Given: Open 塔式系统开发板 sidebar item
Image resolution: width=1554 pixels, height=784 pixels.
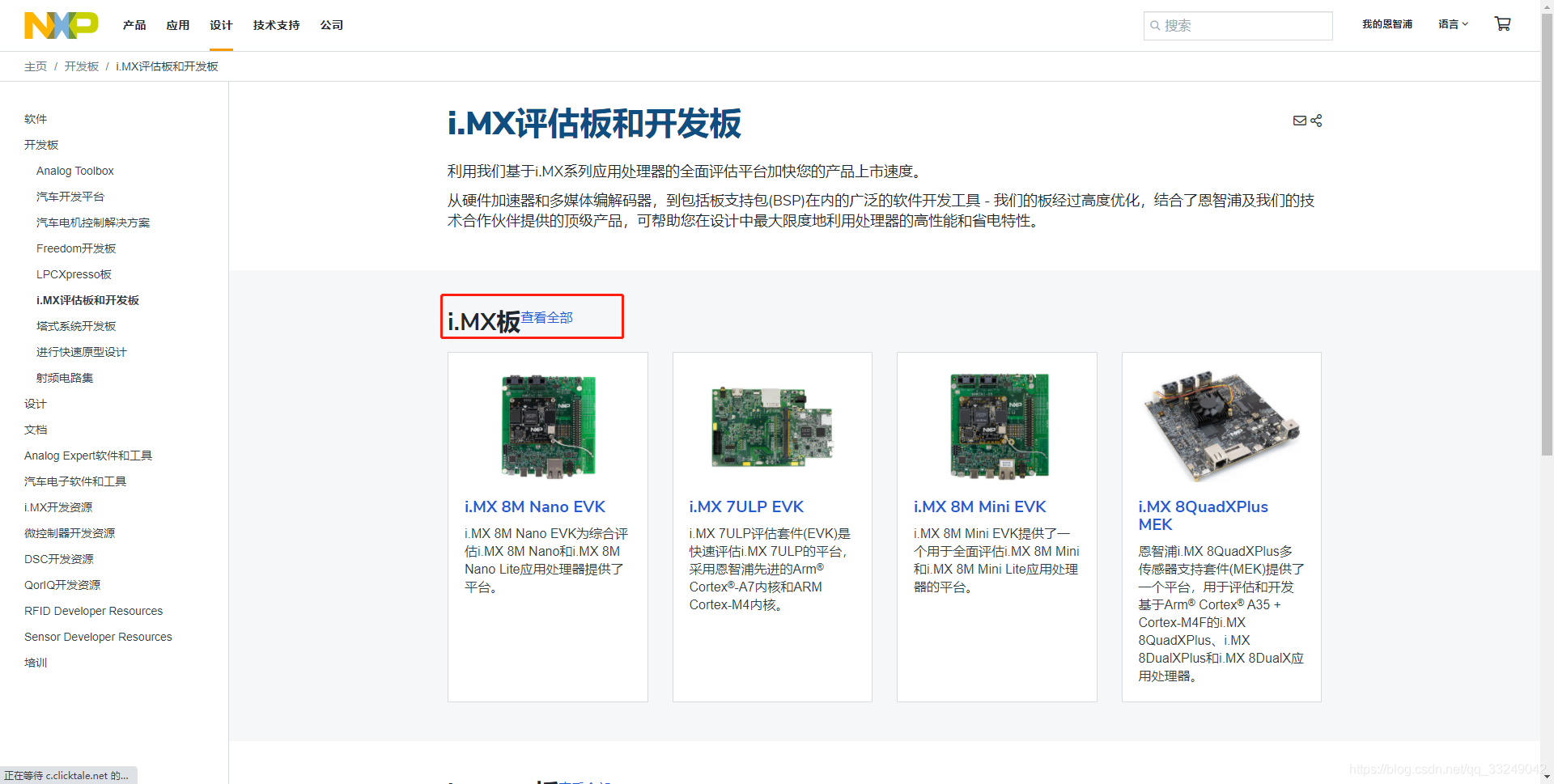Looking at the screenshot, I should point(76,326).
